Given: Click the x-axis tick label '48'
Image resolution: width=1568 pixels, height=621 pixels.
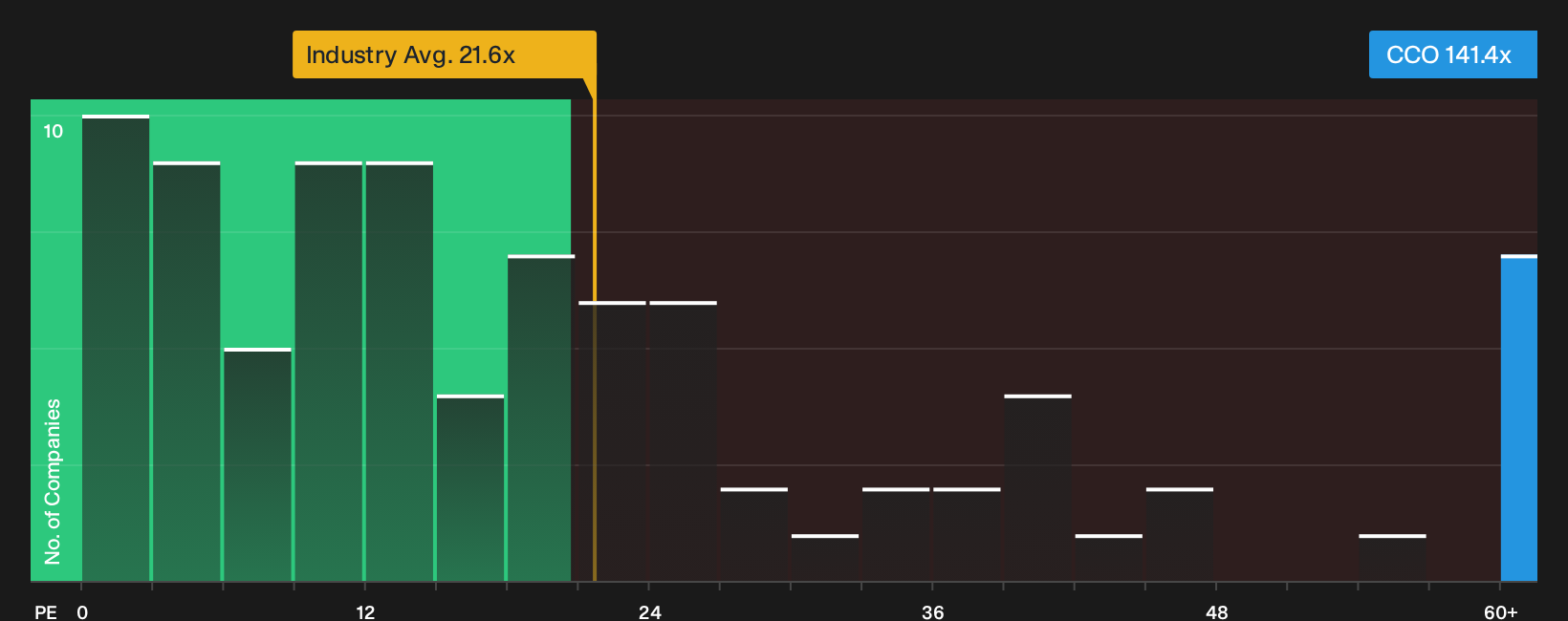Looking at the screenshot, I should click(1216, 612).
